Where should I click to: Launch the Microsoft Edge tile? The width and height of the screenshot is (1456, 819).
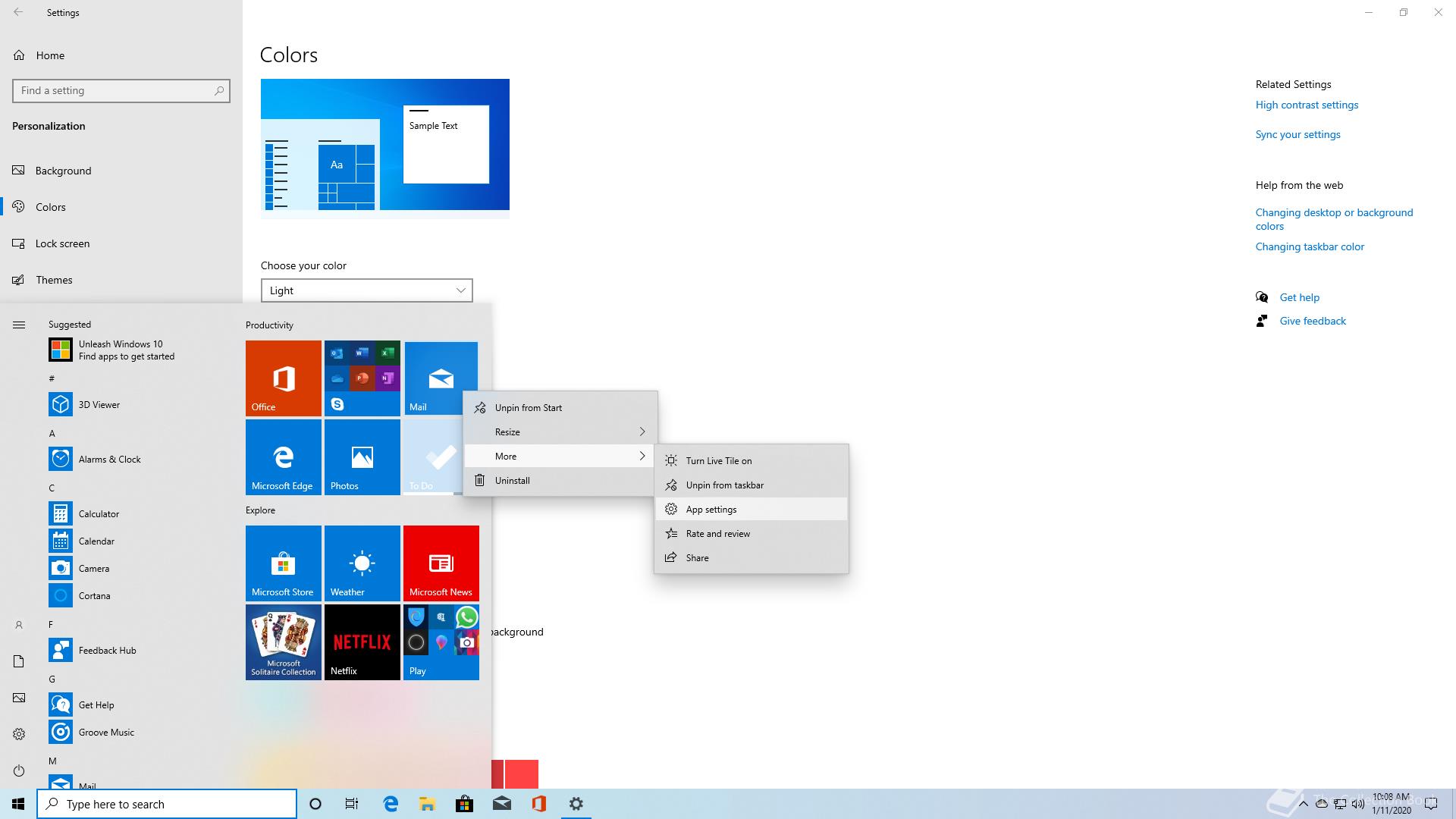click(284, 457)
